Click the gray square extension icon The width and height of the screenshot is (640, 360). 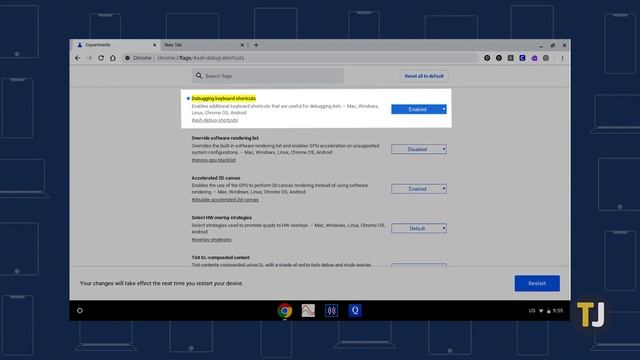[511, 58]
